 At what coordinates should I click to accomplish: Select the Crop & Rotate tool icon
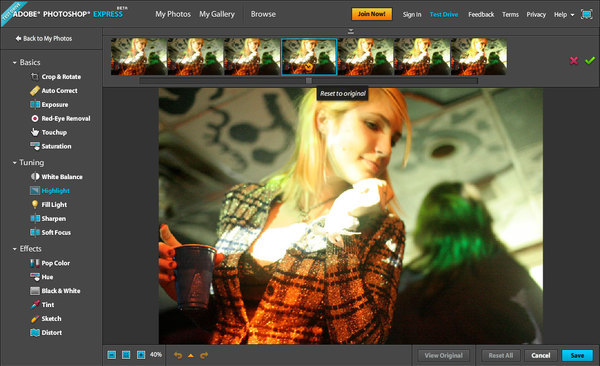click(x=34, y=77)
